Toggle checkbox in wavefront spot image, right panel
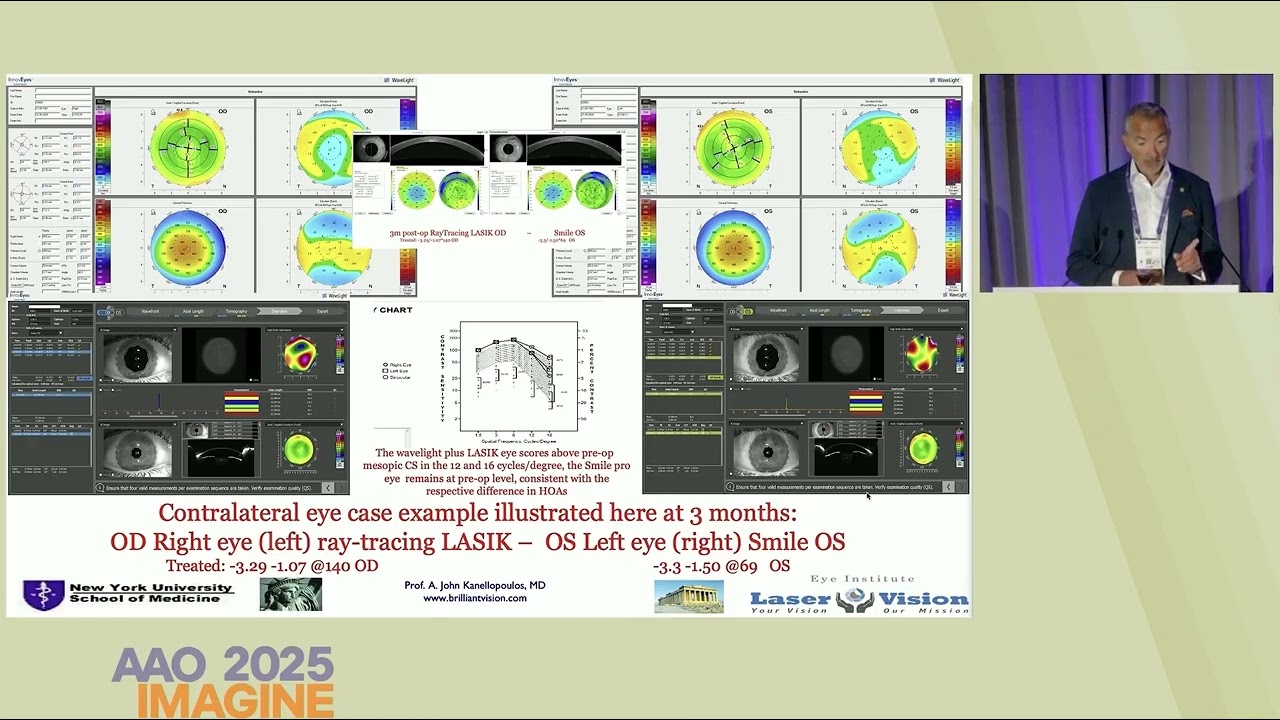This screenshot has height=720, width=1280. pyautogui.click(x=875, y=379)
